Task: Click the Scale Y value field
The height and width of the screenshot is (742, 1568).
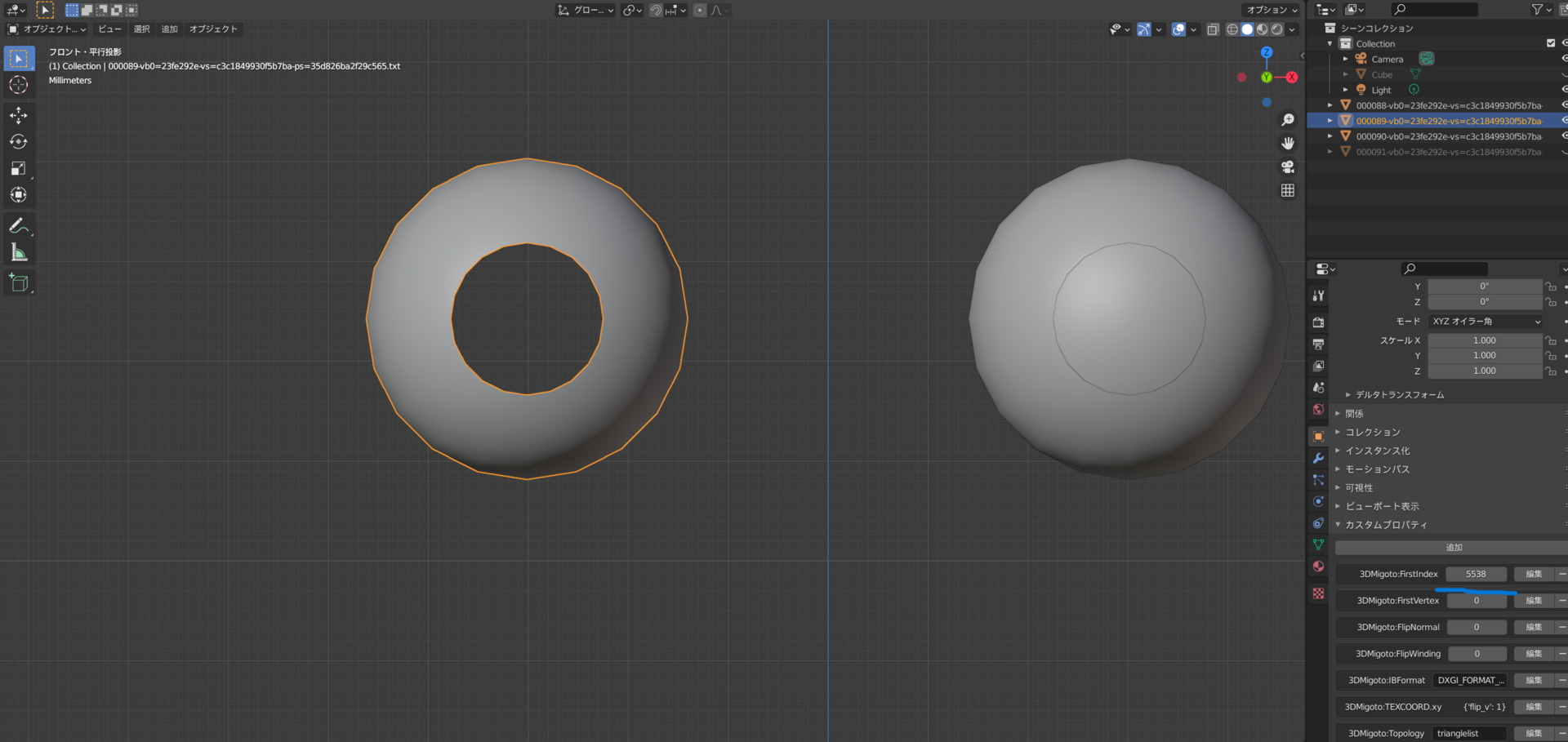Action: pyautogui.click(x=1485, y=356)
